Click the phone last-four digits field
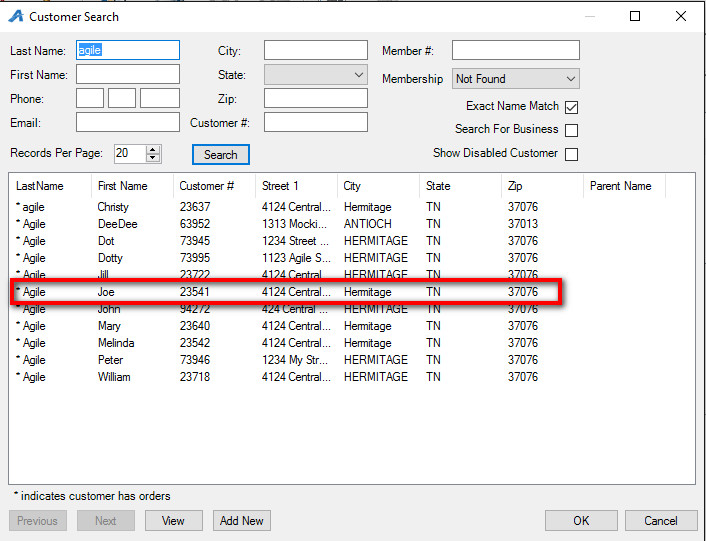The width and height of the screenshot is (706, 541). click(160, 98)
